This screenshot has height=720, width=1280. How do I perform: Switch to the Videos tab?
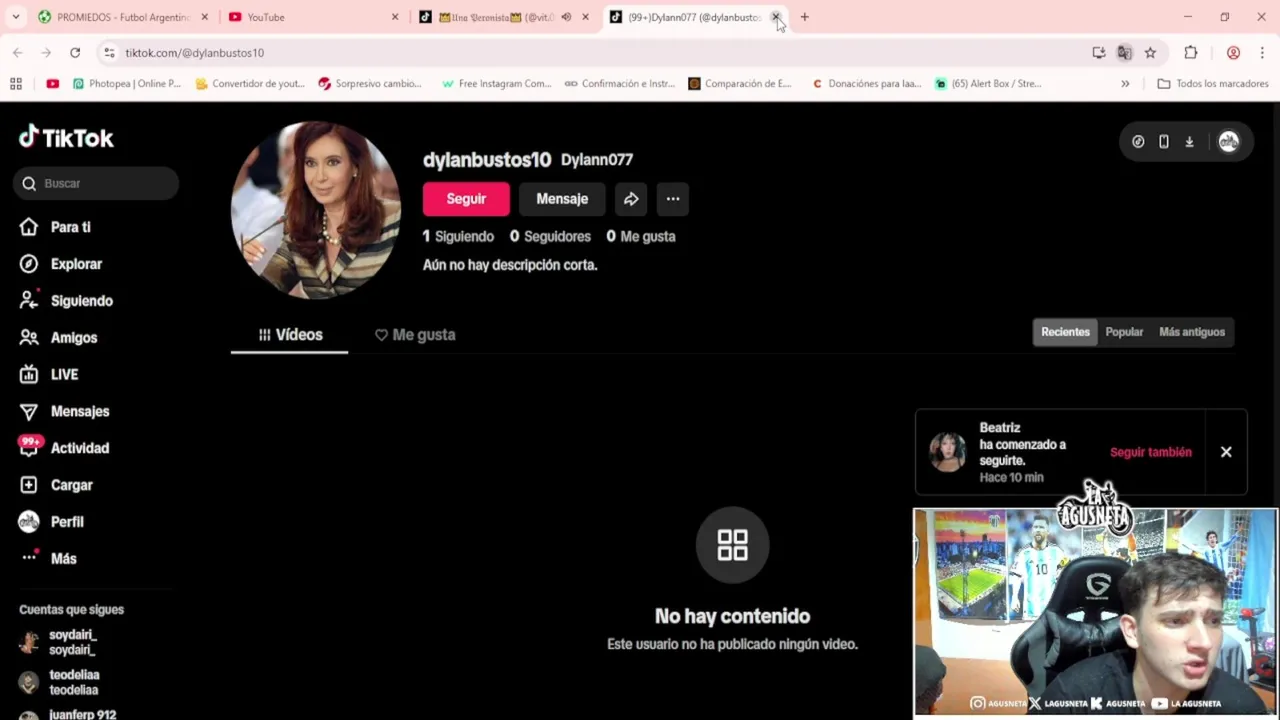pos(290,335)
